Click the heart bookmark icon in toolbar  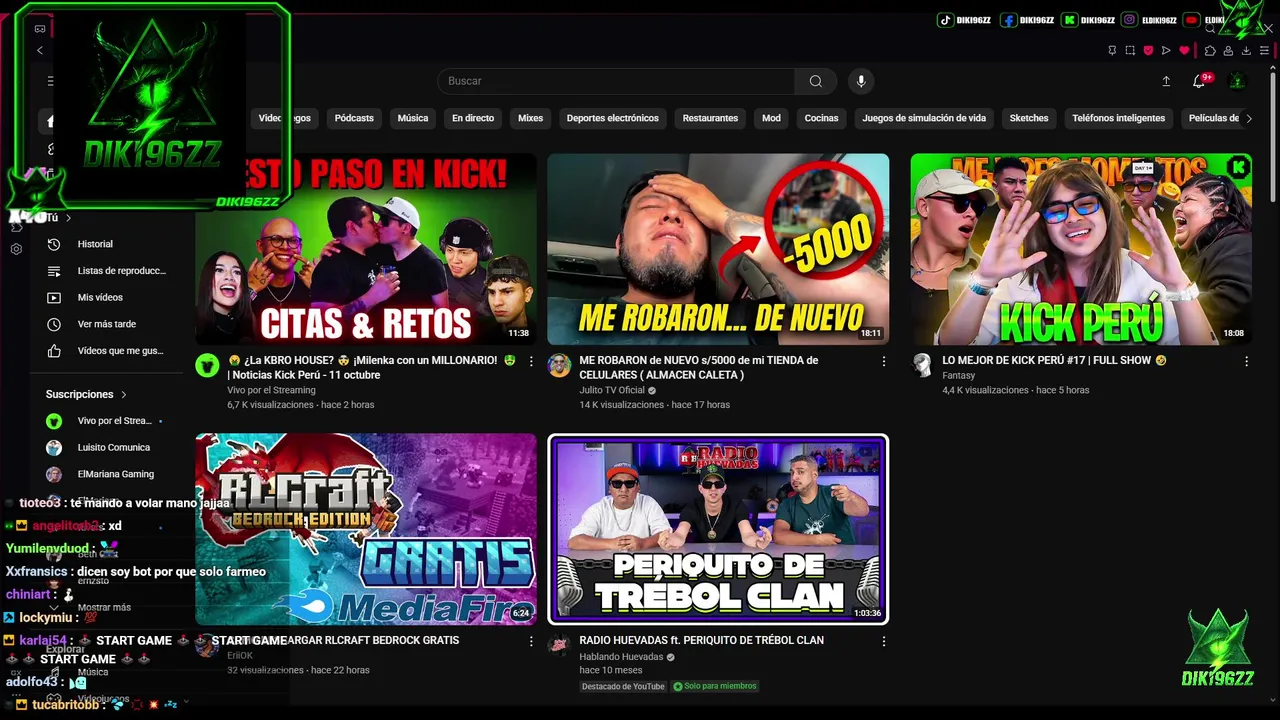pyautogui.click(x=1185, y=50)
